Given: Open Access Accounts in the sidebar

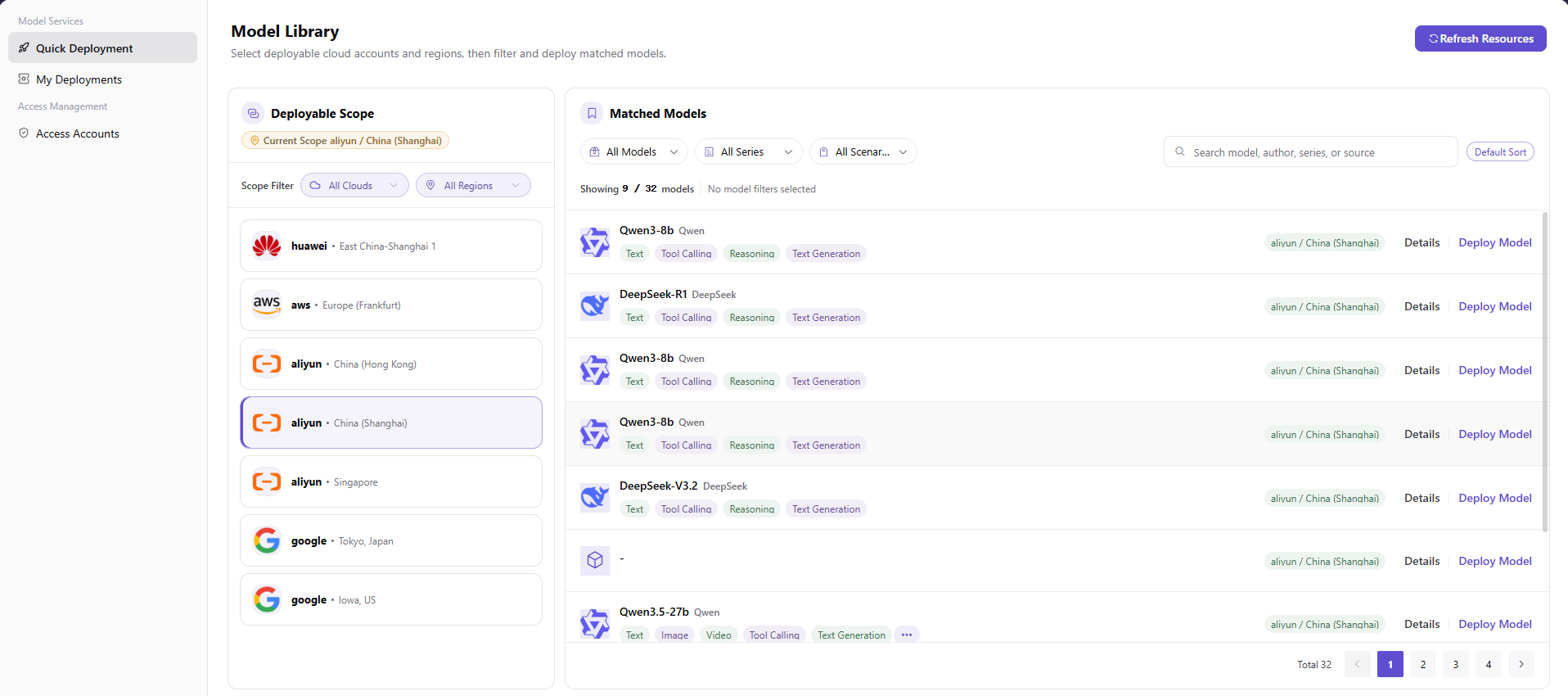Looking at the screenshot, I should [x=103, y=133].
